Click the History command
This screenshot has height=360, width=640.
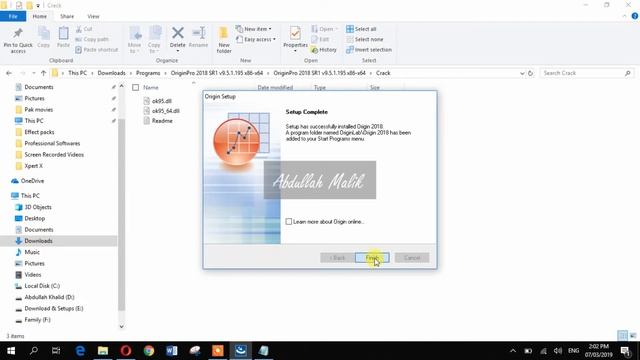[x=324, y=49]
